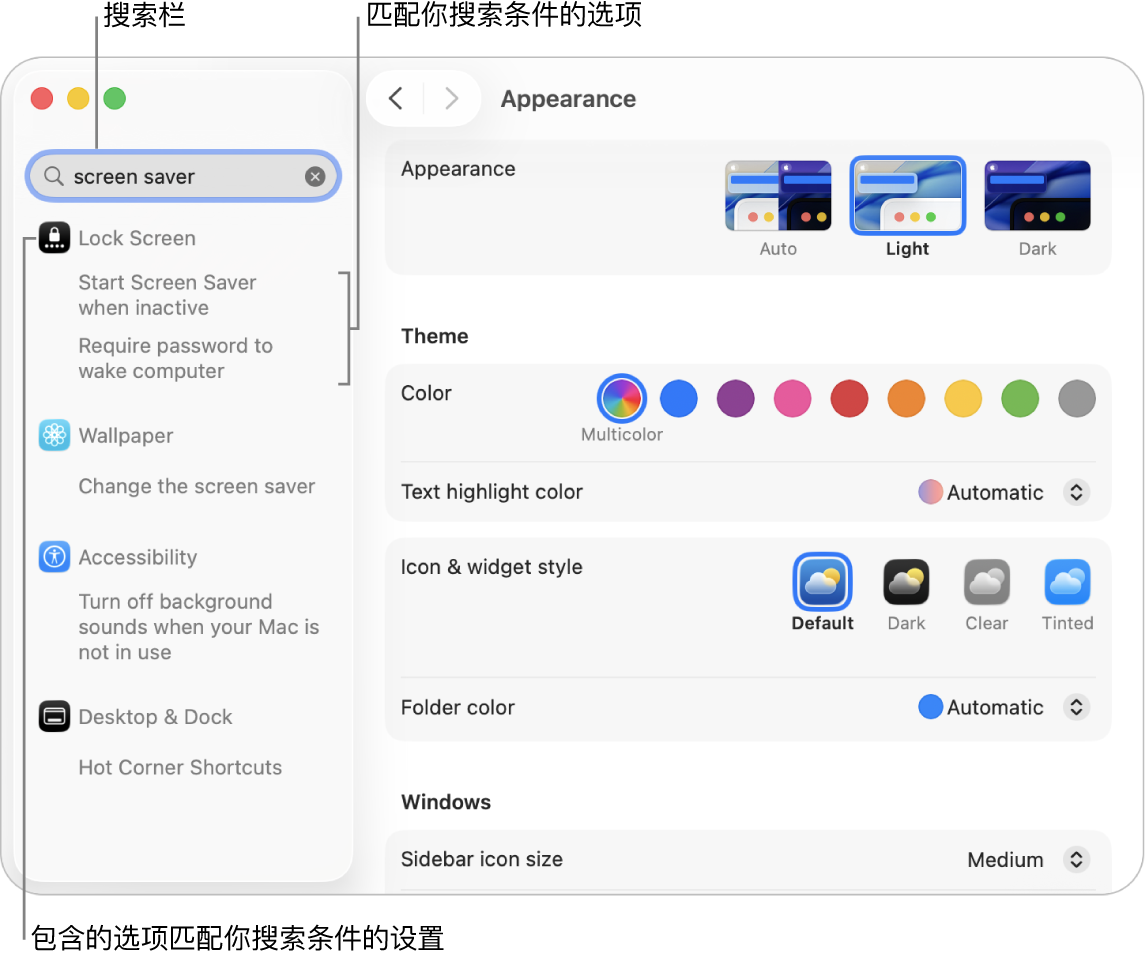
Task: Select the Tinted icon & widget style
Action: 1067,582
